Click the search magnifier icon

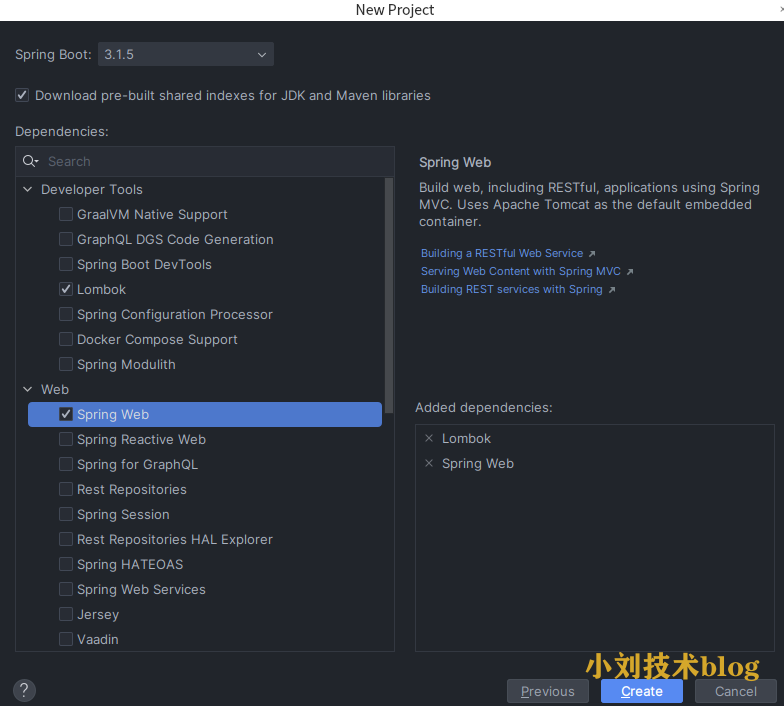pos(31,161)
